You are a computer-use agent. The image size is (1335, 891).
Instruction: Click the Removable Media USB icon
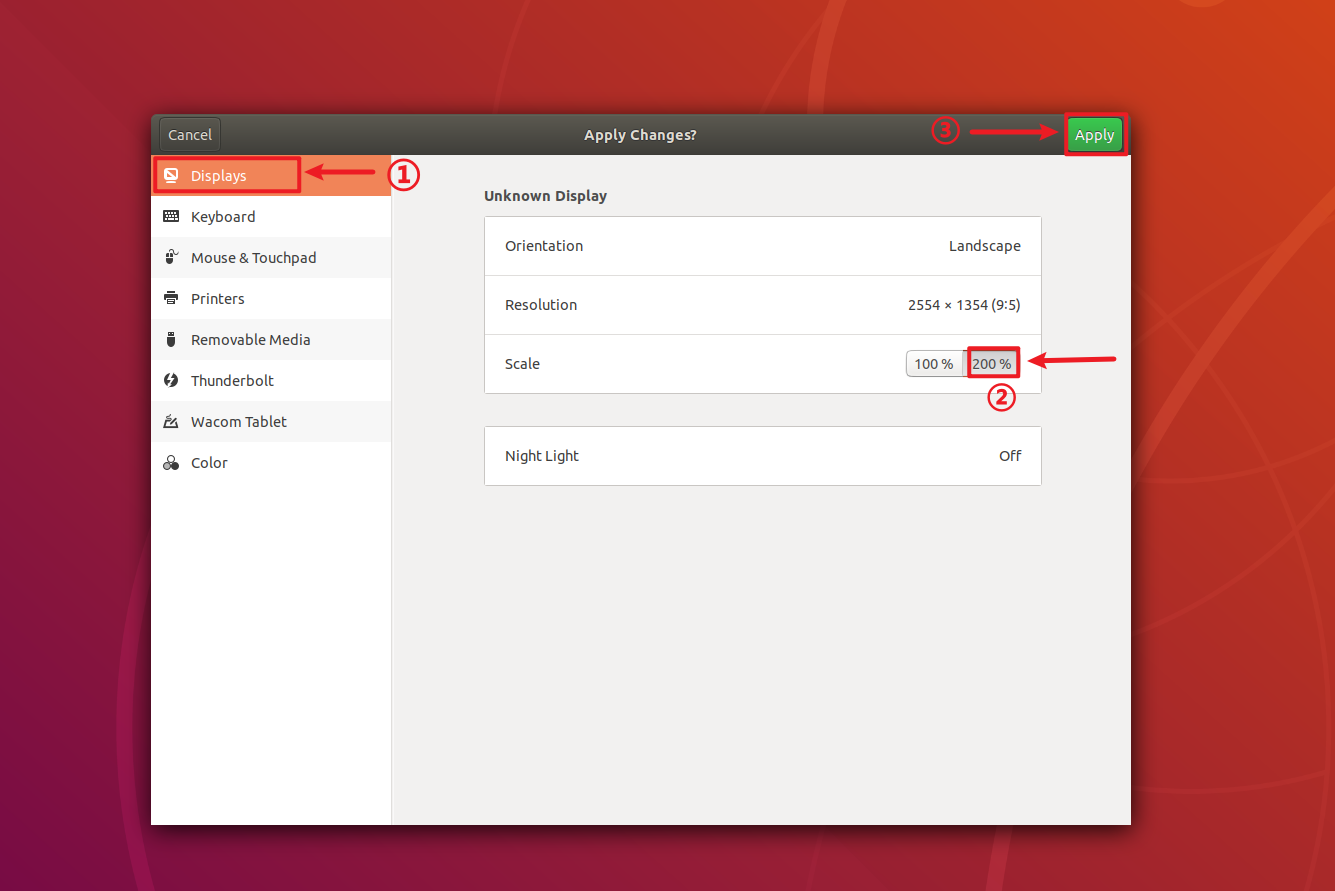(x=171, y=340)
